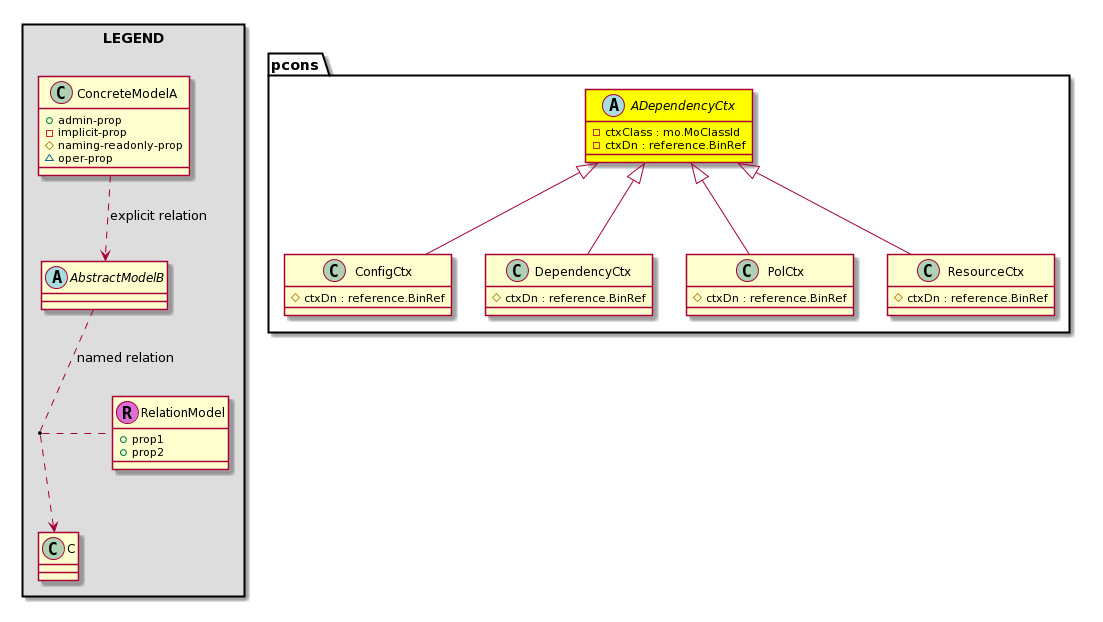Click the C icon of ConfigCtx
The width and height of the screenshot is (1103, 622).
[334, 271]
